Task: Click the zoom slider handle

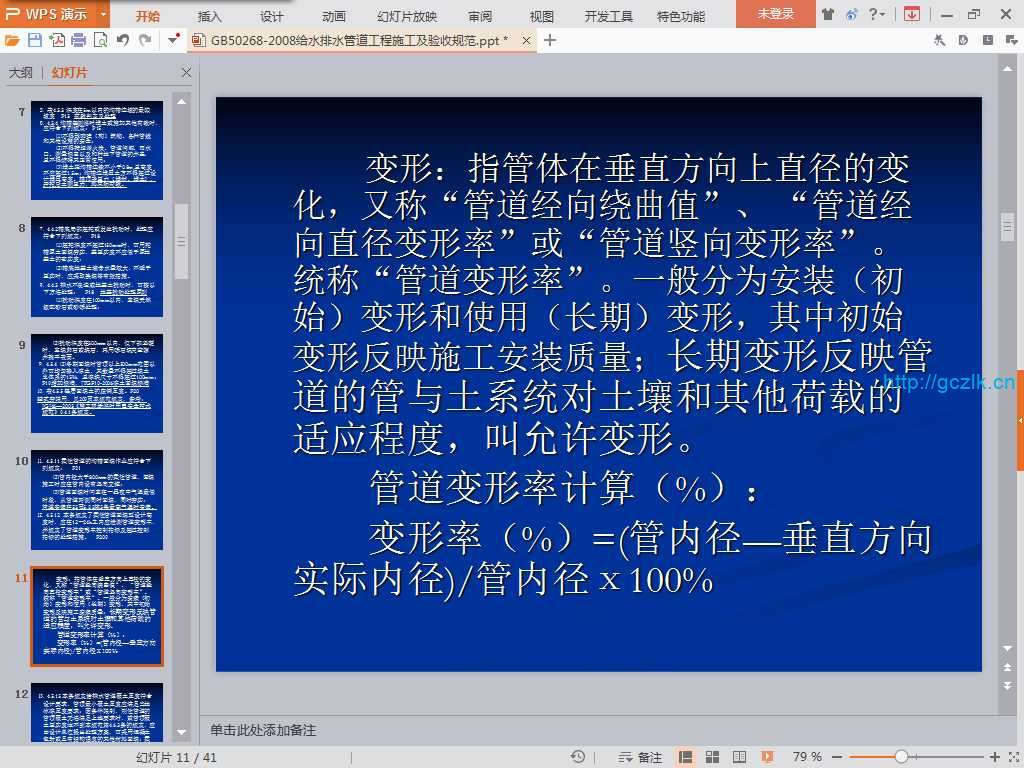Action: click(x=901, y=757)
